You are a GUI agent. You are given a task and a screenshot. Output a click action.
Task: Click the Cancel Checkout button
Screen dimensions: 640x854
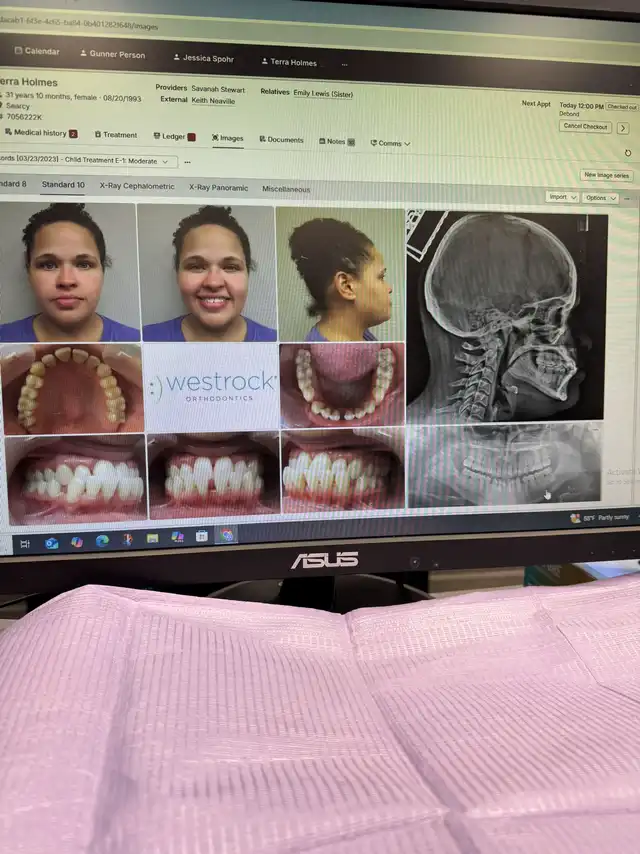585,127
